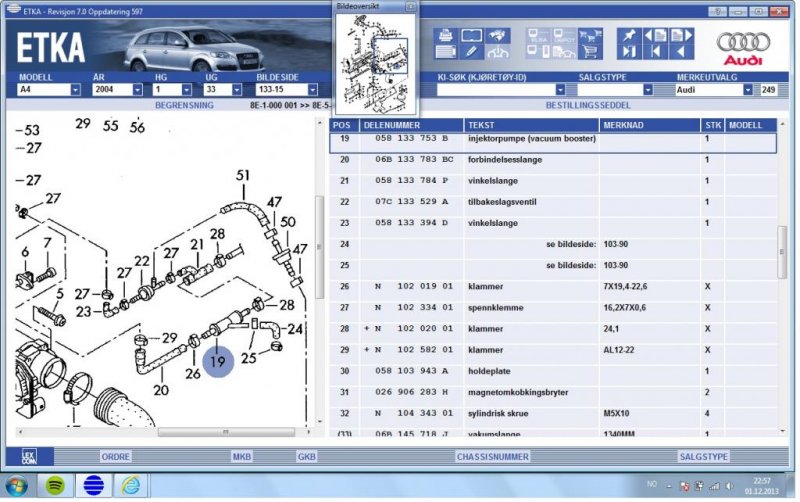Click the pencil edit icon

pos(470,52)
